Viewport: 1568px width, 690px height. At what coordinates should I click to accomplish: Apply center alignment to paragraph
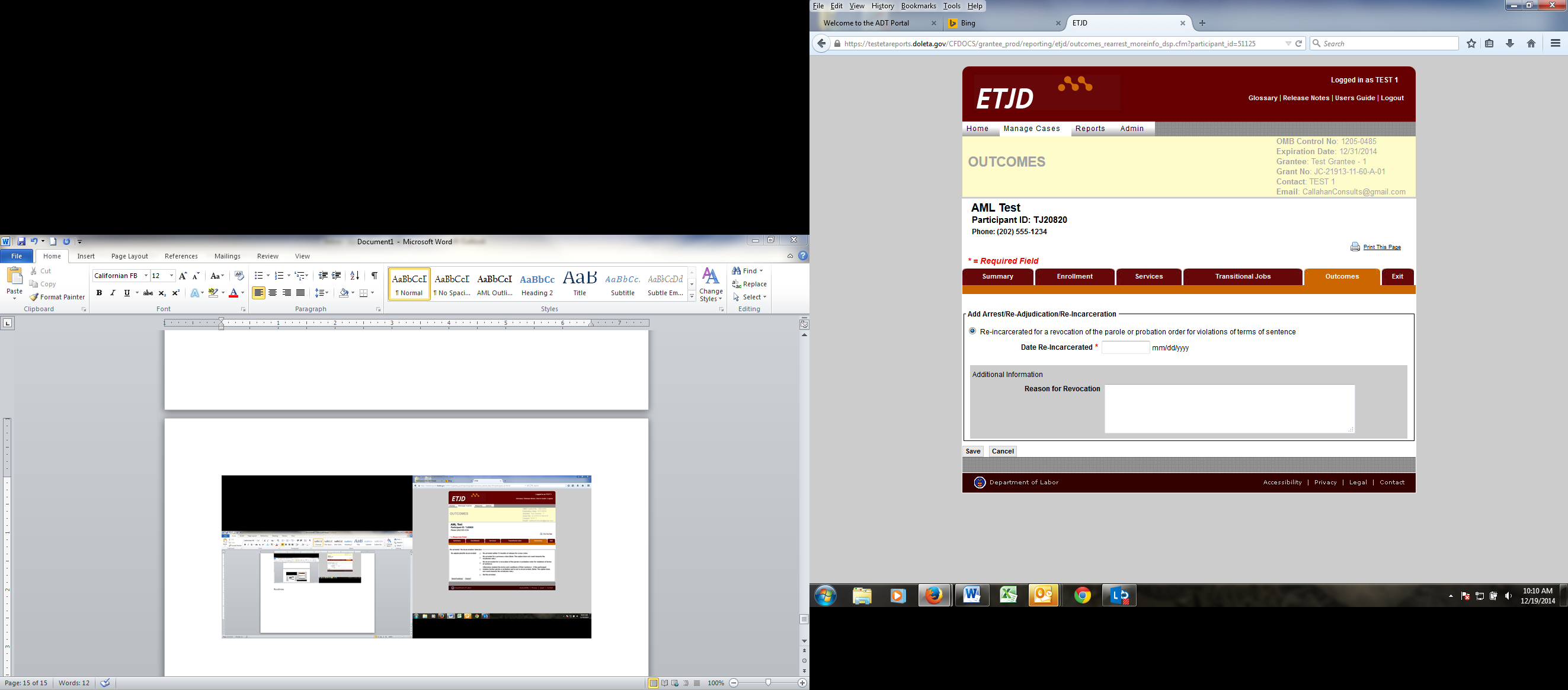[x=273, y=293]
